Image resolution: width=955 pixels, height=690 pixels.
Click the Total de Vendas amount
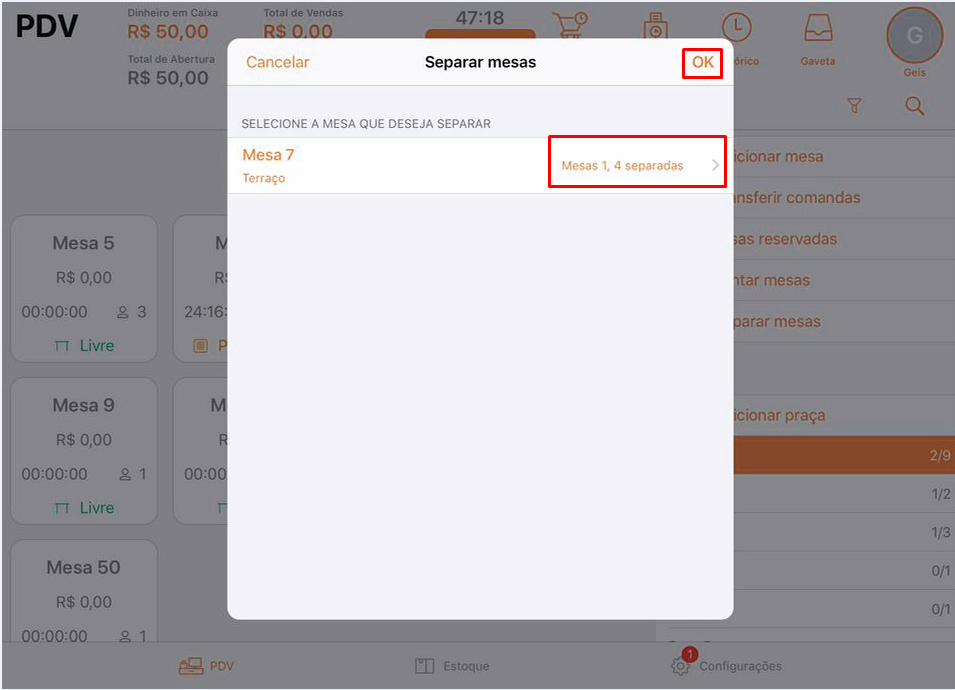[298, 31]
